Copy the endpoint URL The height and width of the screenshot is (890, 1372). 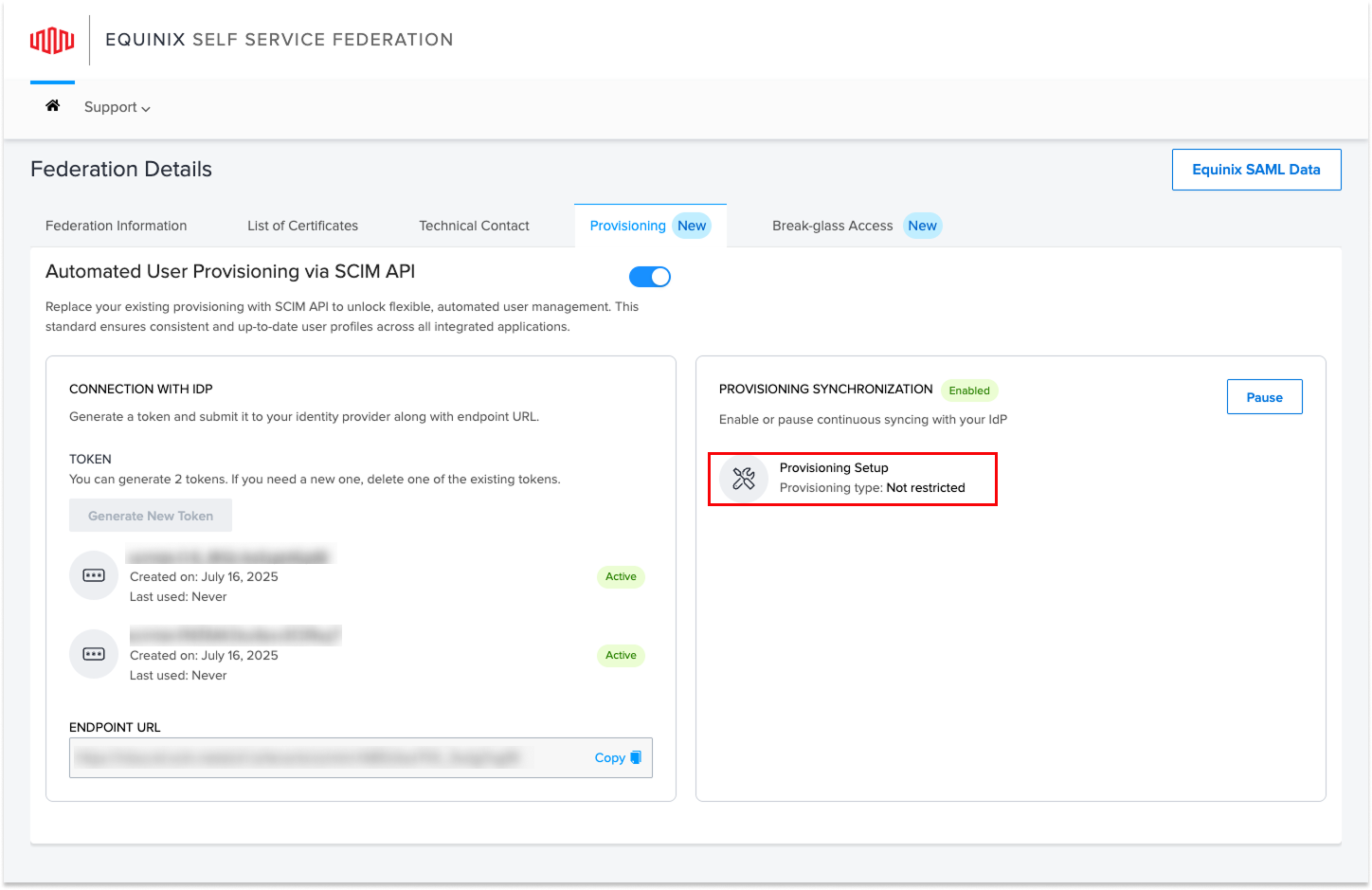point(618,758)
